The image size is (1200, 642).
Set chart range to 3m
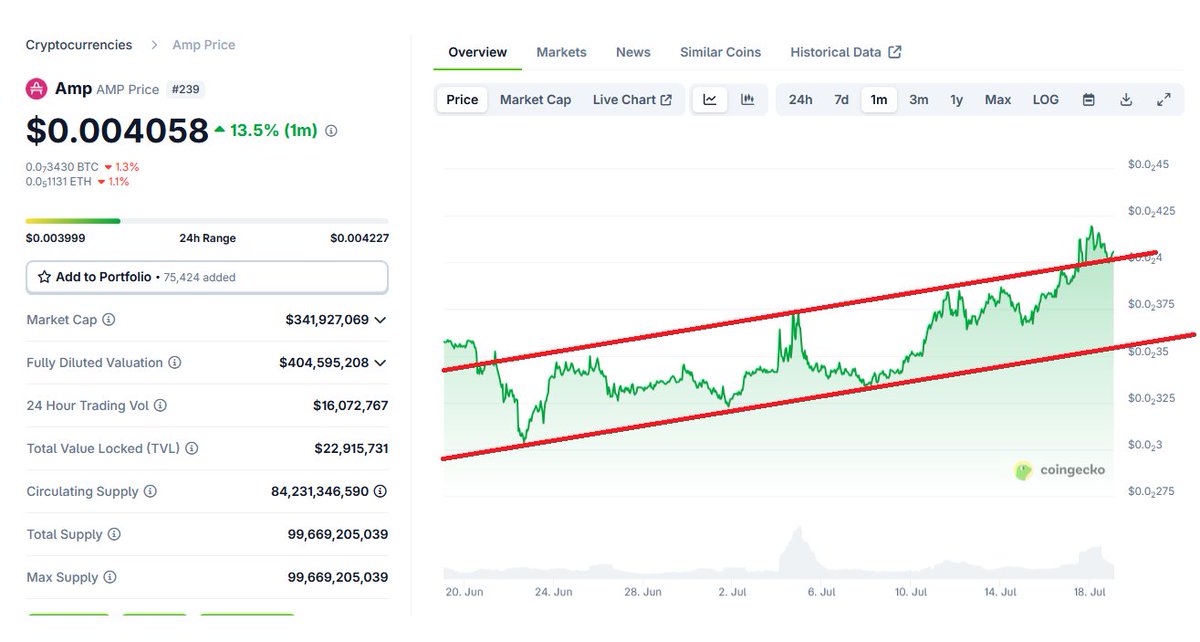919,100
